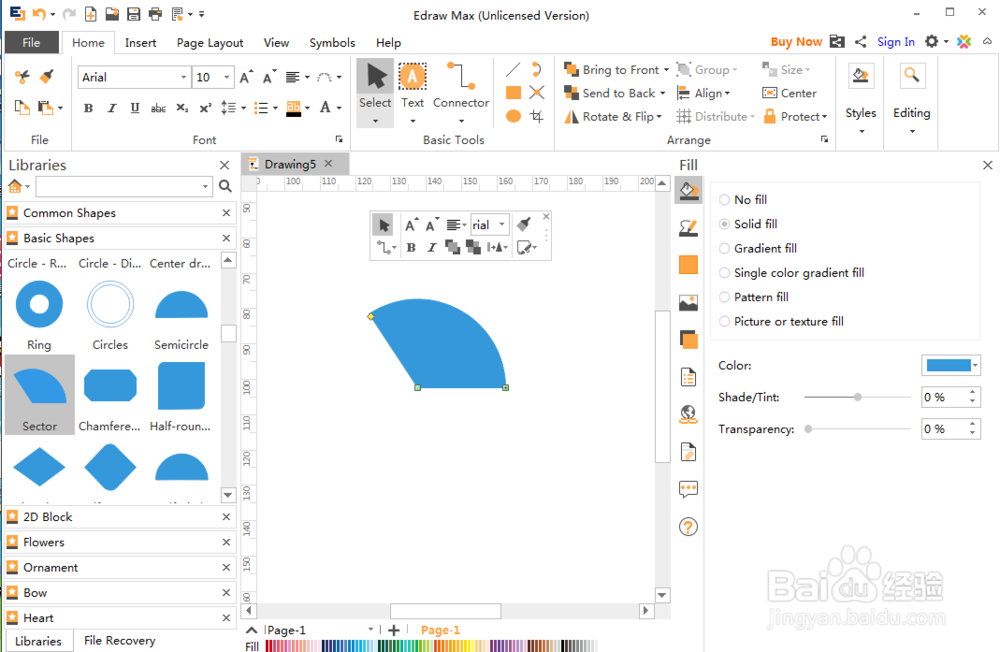Select the Pattern fill option
This screenshot has height=652, width=1000.
754,297
